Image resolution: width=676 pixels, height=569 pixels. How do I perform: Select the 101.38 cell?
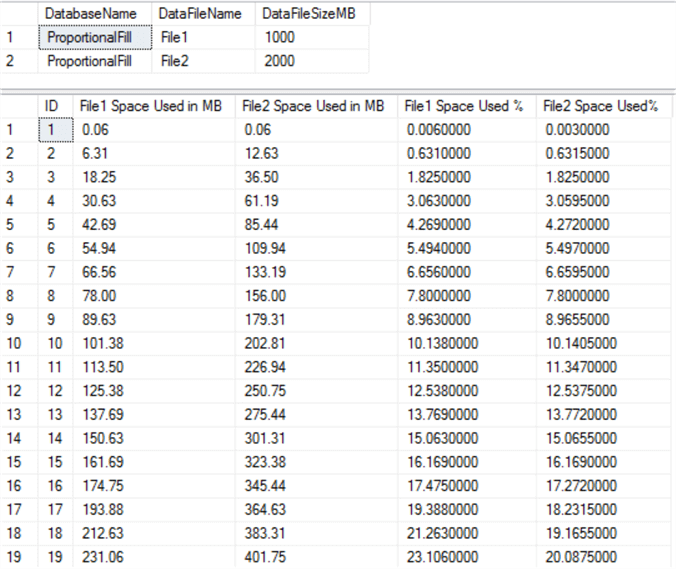click(154, 344)
